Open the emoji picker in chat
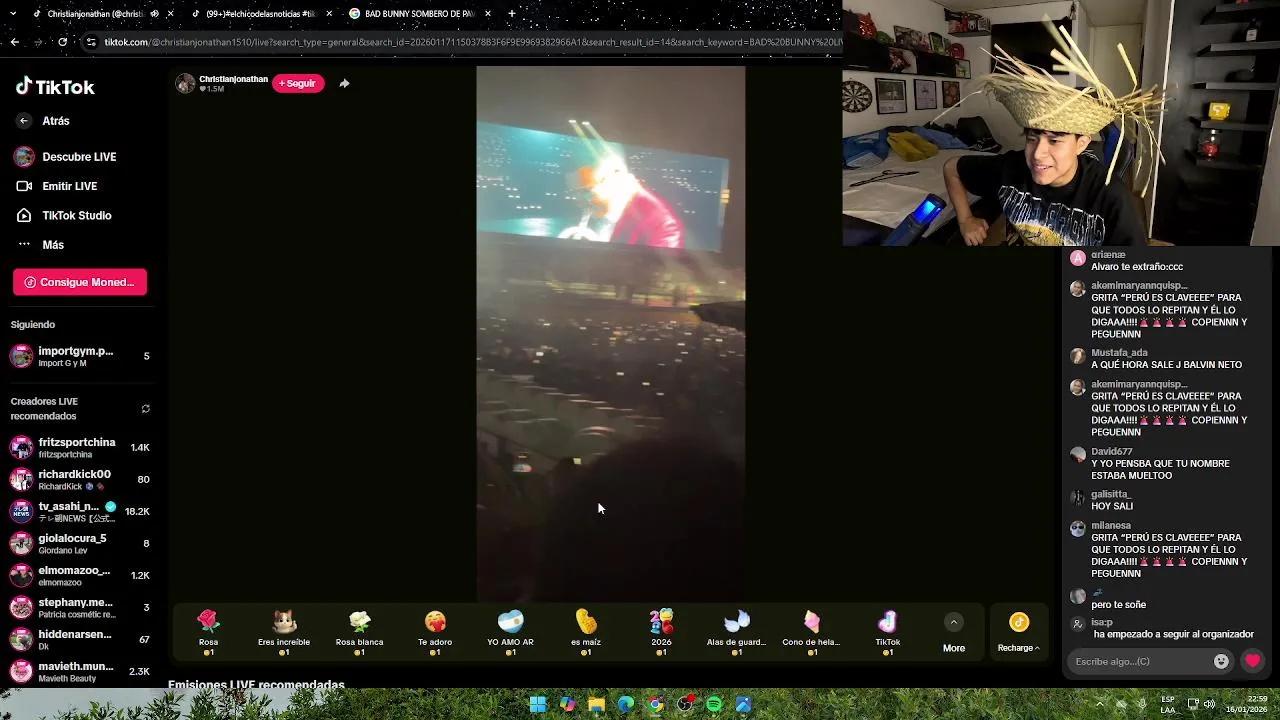Image resolution: width=1280 pixels, height=720 pixels. click(1221, 661)
